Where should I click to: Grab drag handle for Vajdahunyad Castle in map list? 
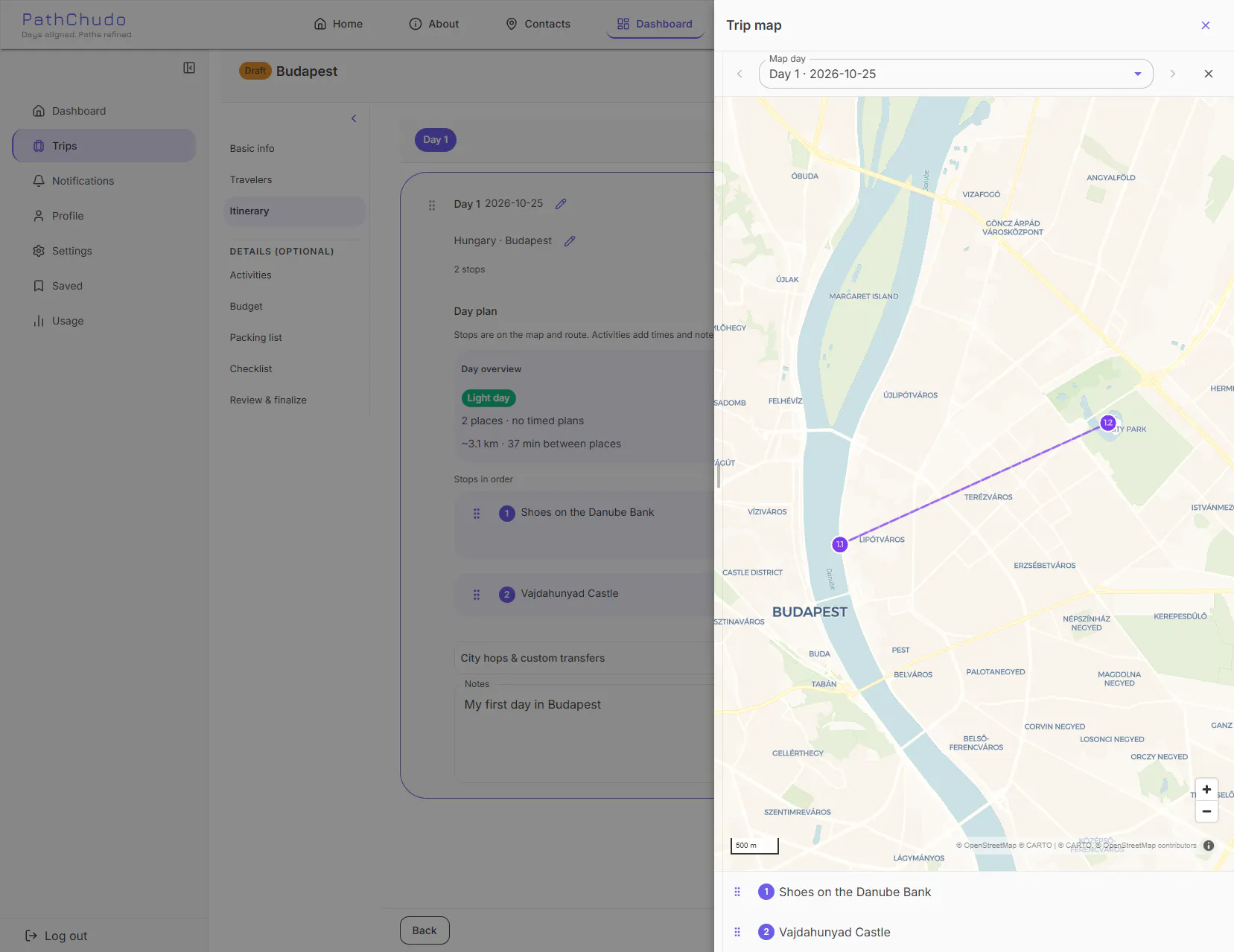737,932
